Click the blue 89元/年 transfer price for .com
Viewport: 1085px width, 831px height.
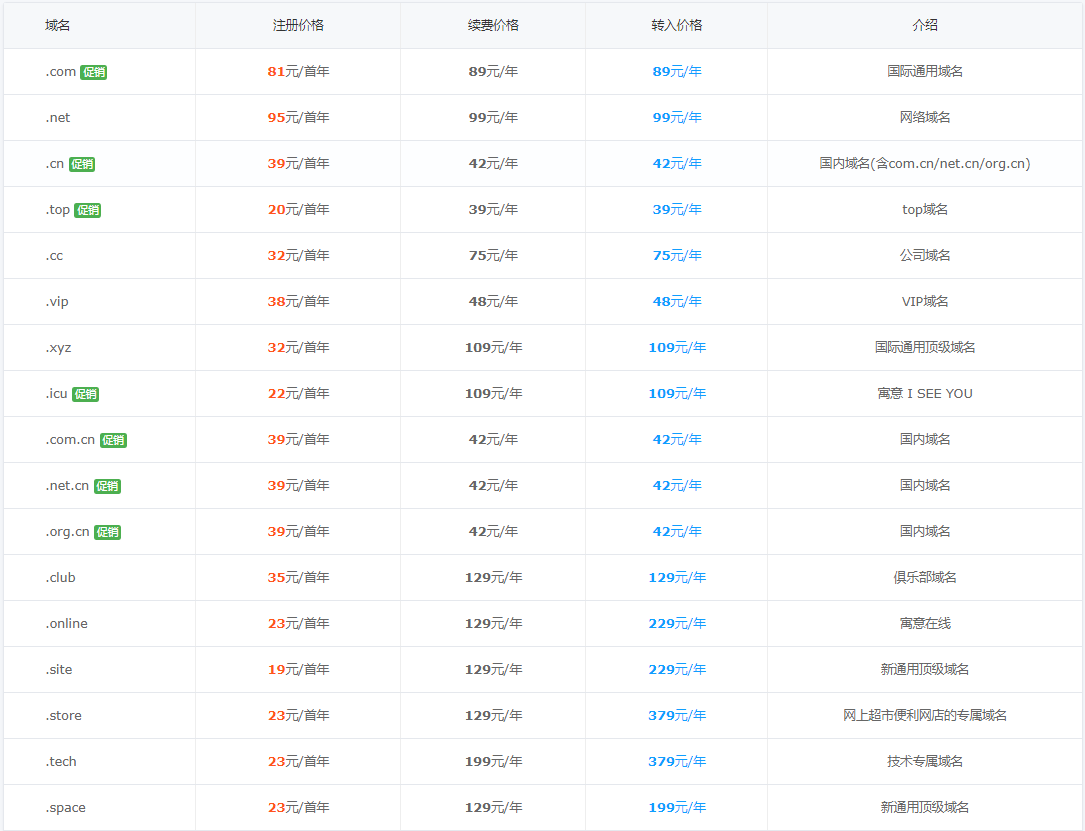click(x=677, y=72)
